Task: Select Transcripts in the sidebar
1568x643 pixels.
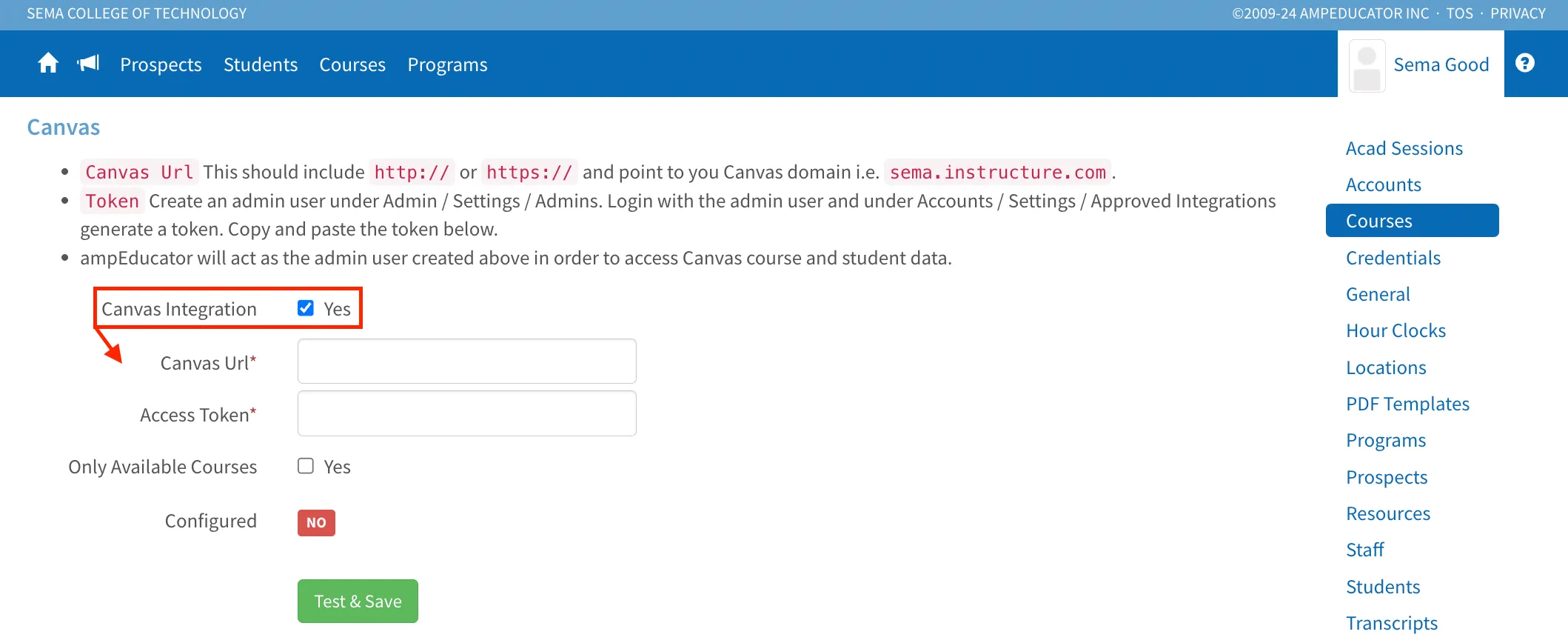Action: pyautogui.click(x=1392, y=623)
